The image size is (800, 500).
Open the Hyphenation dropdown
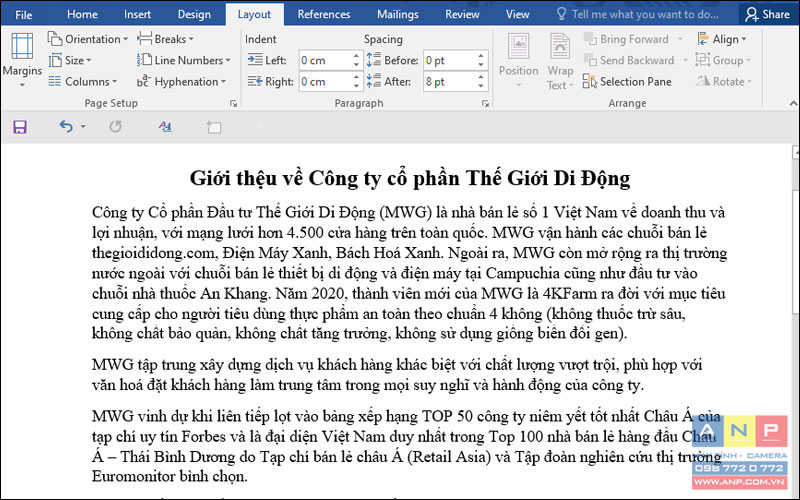(181, 82)
